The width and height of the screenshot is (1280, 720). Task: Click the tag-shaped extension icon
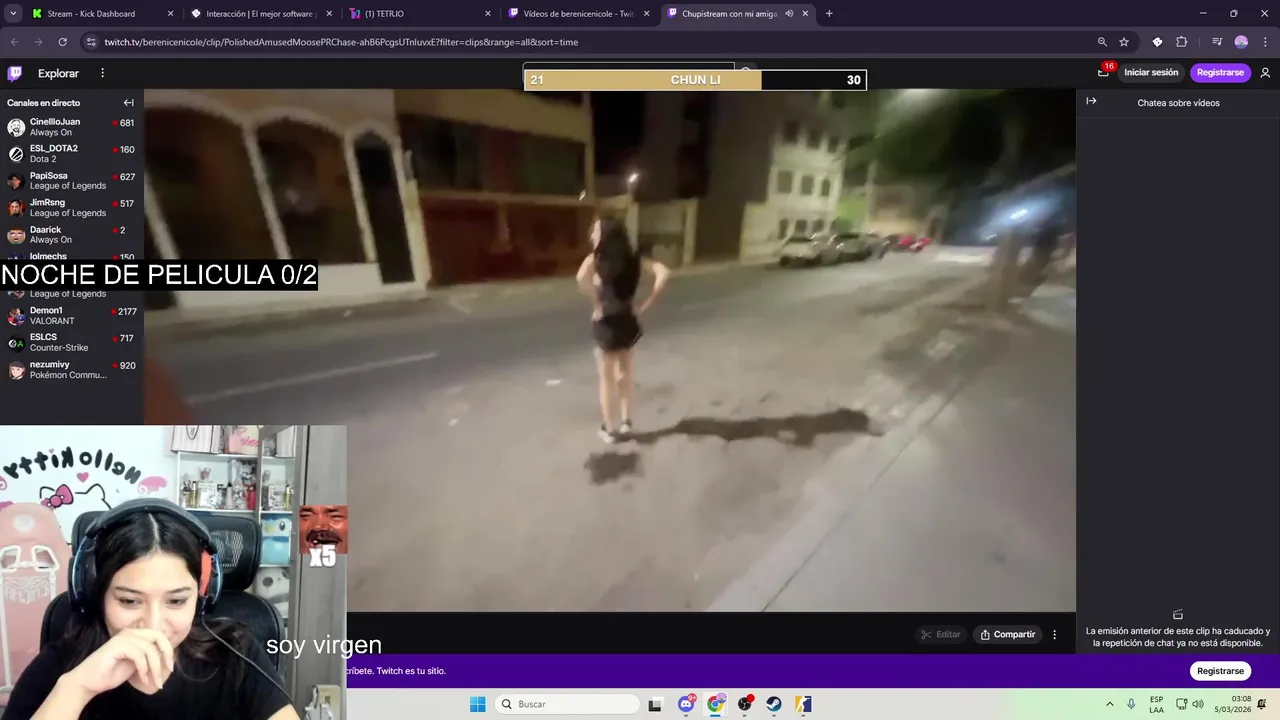[x=1157, y=42]
